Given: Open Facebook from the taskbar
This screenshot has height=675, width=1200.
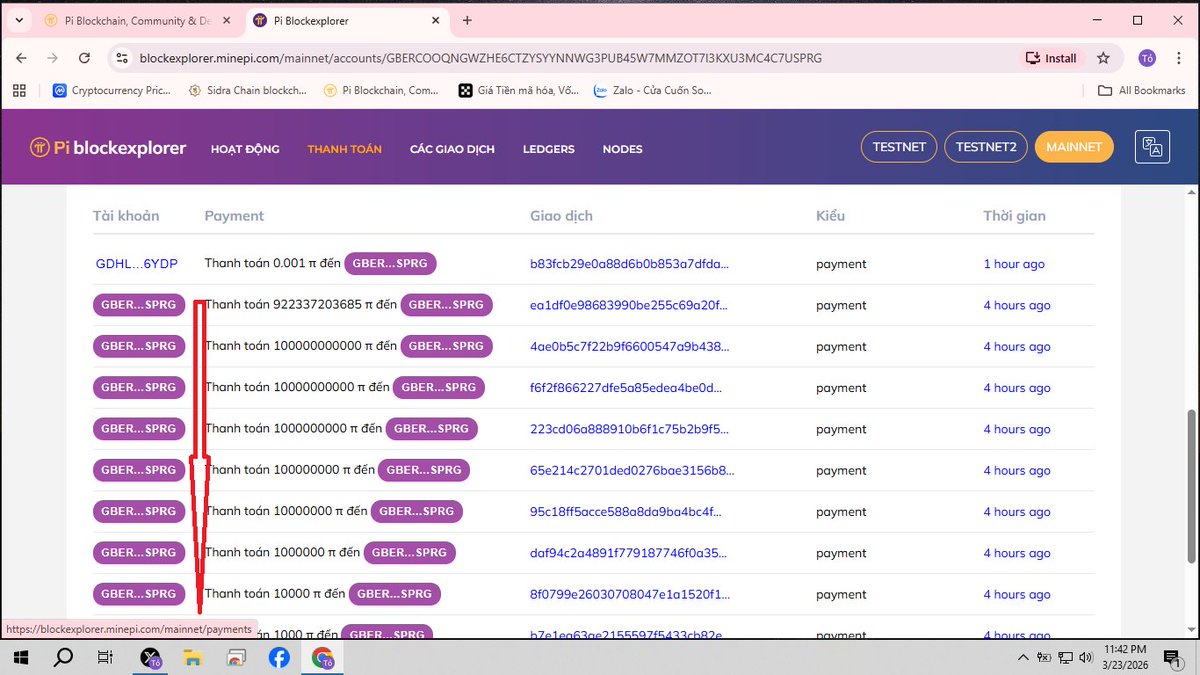Looking at the screenshot, I should tap(279, 657).
